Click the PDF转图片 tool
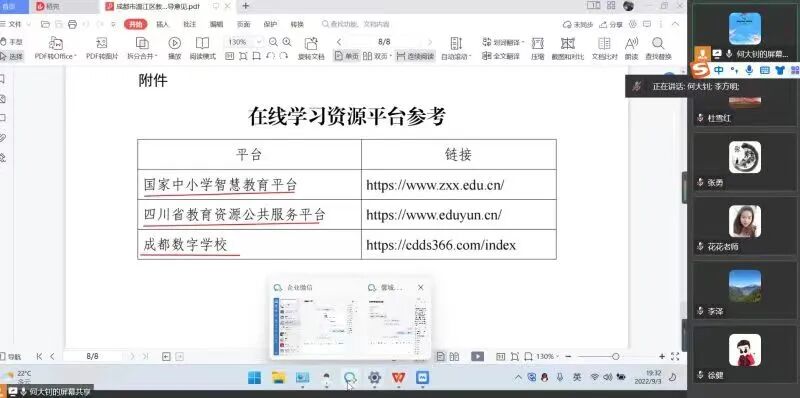Image resolution: width=800 pixels, height=398 pixels. (102, 48)
